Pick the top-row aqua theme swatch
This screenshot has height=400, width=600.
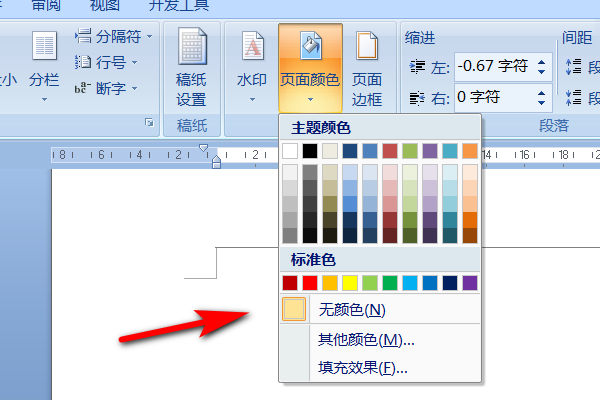tap(450, 151)
